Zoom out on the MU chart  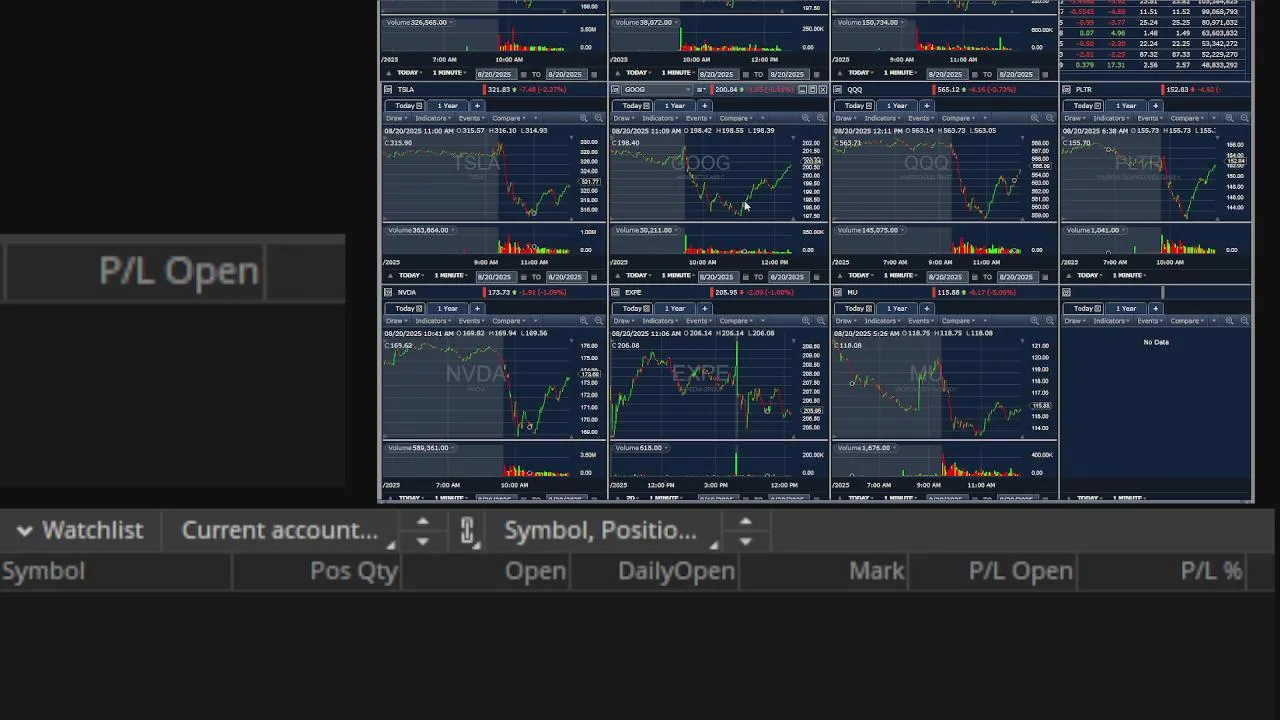click(1049, 321)
